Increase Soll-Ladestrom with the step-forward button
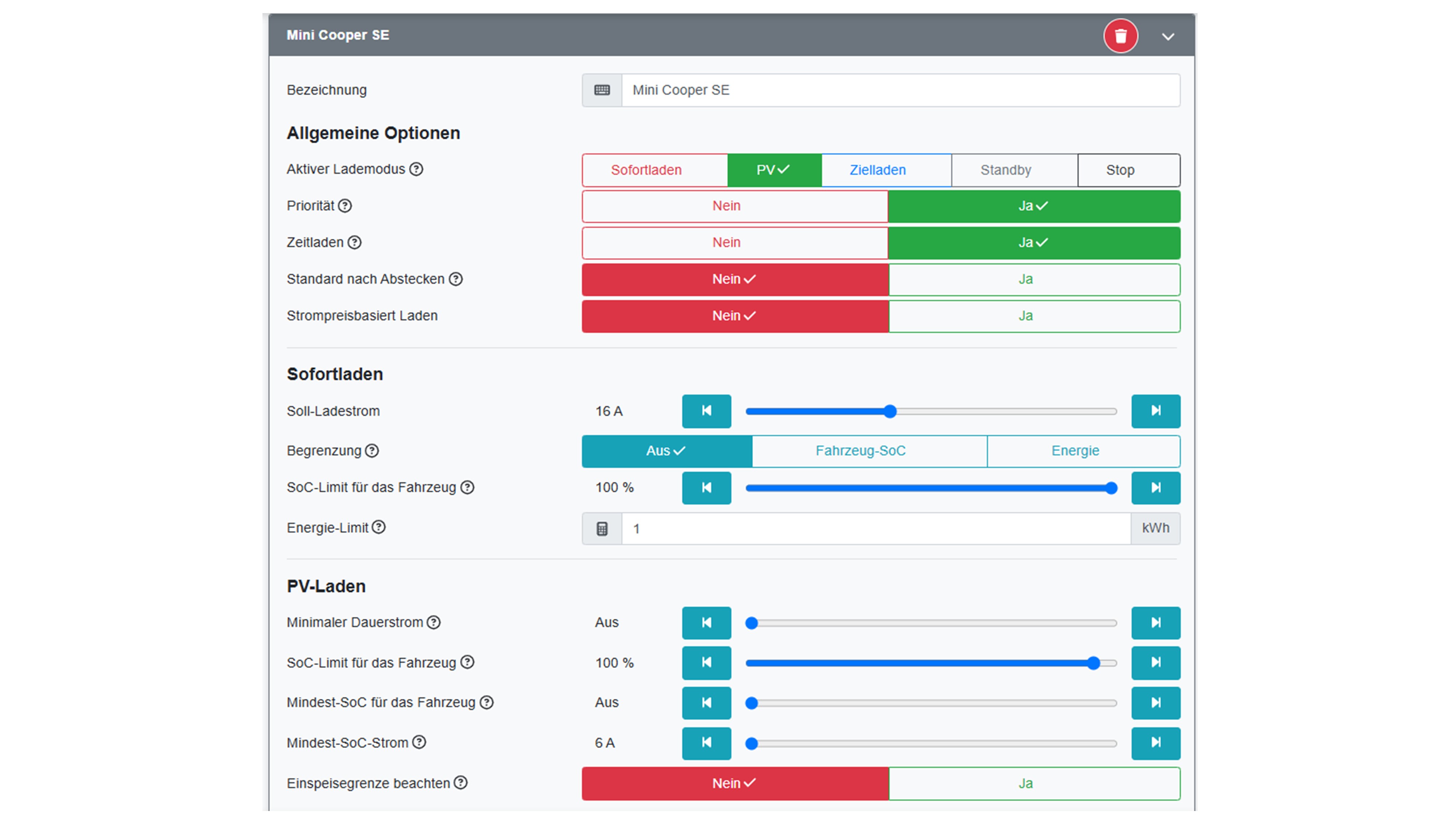This screenshot has width=1456, height=819. pyautogui.click(x=1155, y=411)
